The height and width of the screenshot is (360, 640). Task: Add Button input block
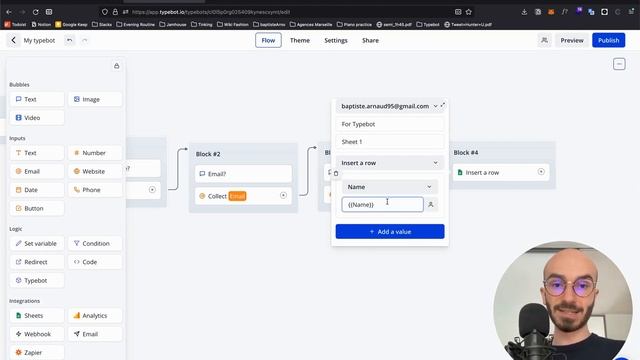pos(37,208)
